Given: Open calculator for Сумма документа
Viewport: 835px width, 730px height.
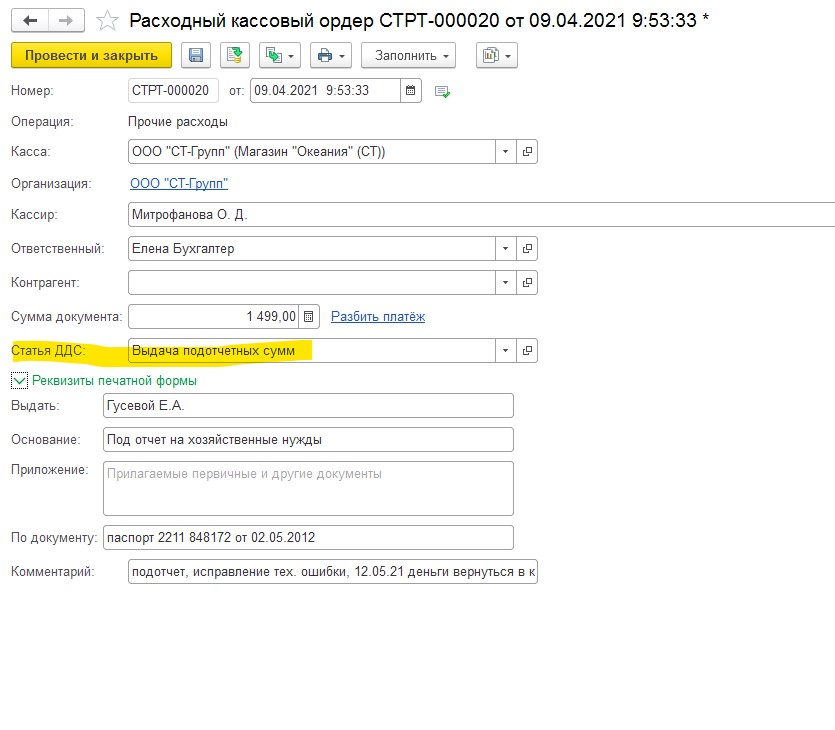Looking at the screenshot, I should (x=309, y=317).
